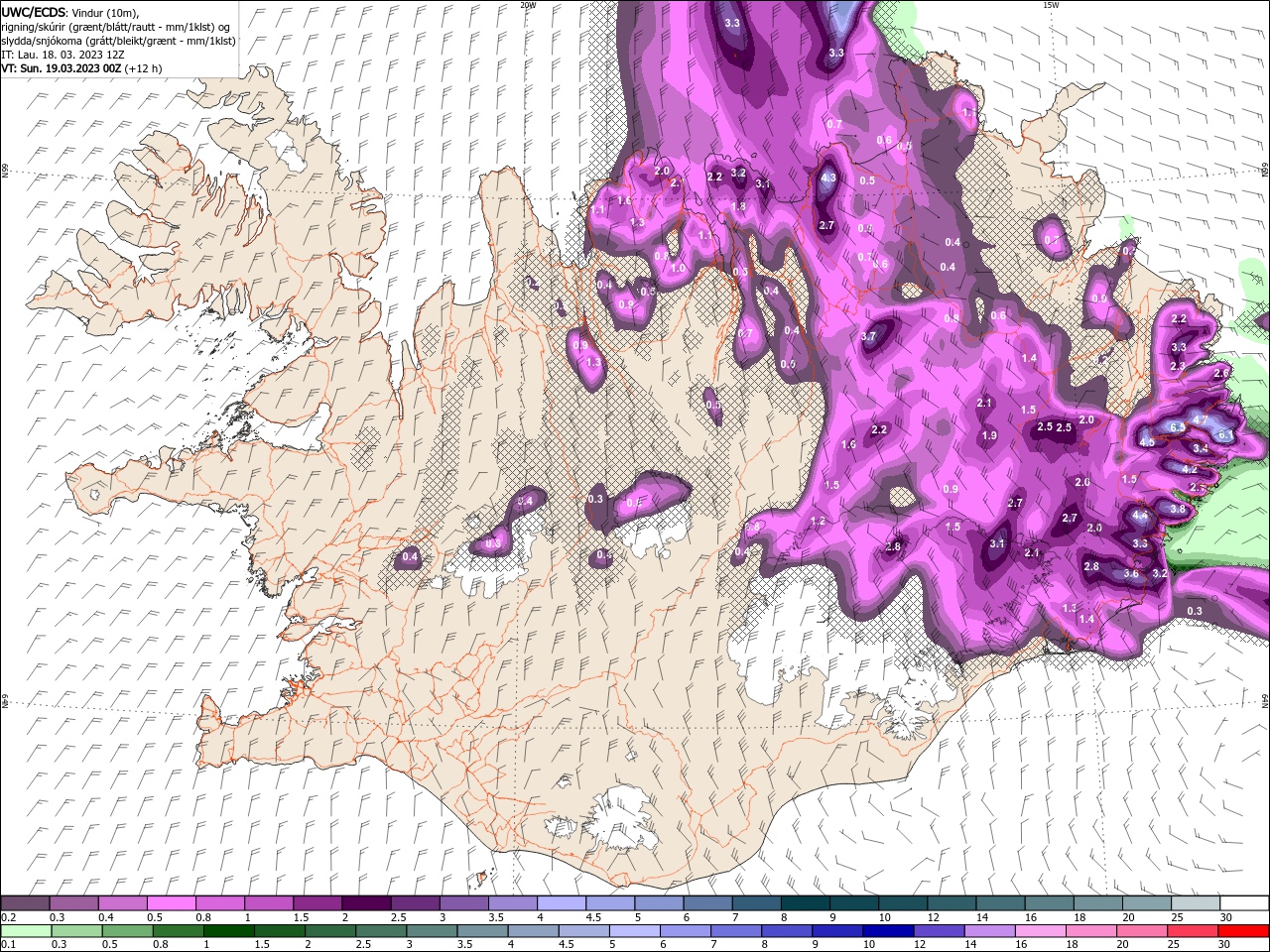This screenshot has height=952, width=1270.
Task: Click upper legend swatch labeled 7
Action: [756, 904]
